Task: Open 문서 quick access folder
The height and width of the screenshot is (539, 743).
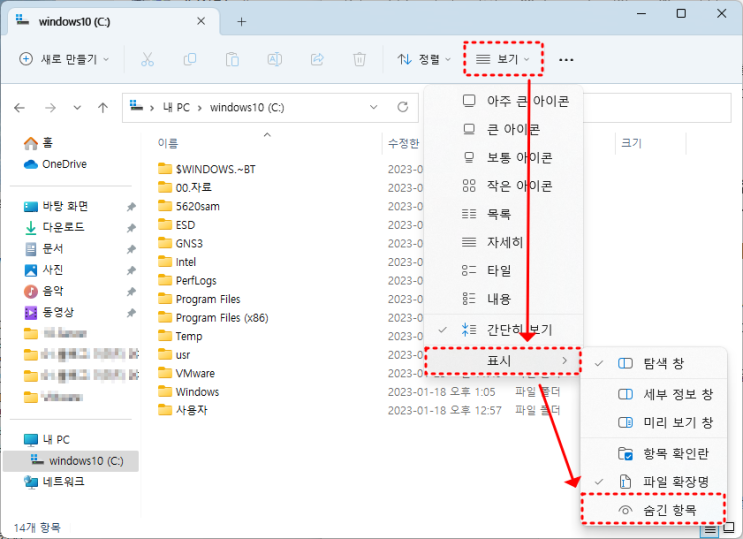Action: point(44,249)
